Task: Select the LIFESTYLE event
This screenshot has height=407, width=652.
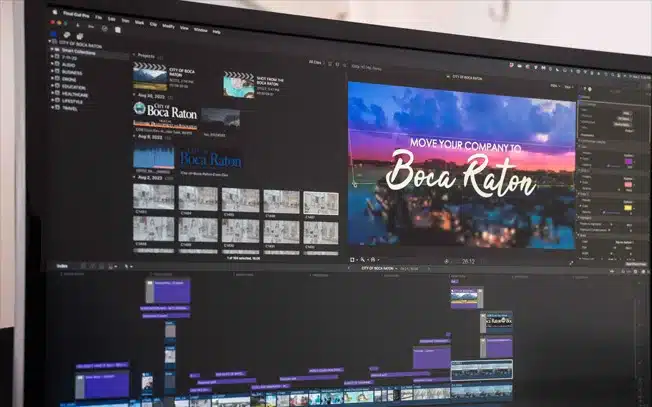Action: tap(72, 101)
